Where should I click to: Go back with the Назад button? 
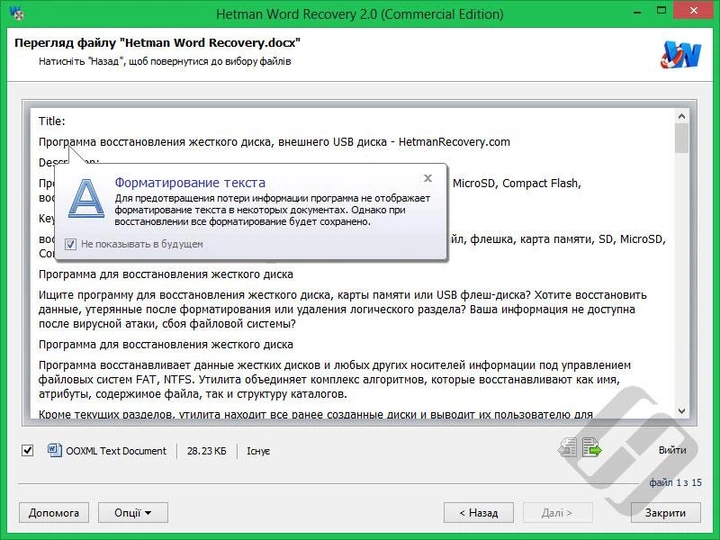click(x=478, y=512)
